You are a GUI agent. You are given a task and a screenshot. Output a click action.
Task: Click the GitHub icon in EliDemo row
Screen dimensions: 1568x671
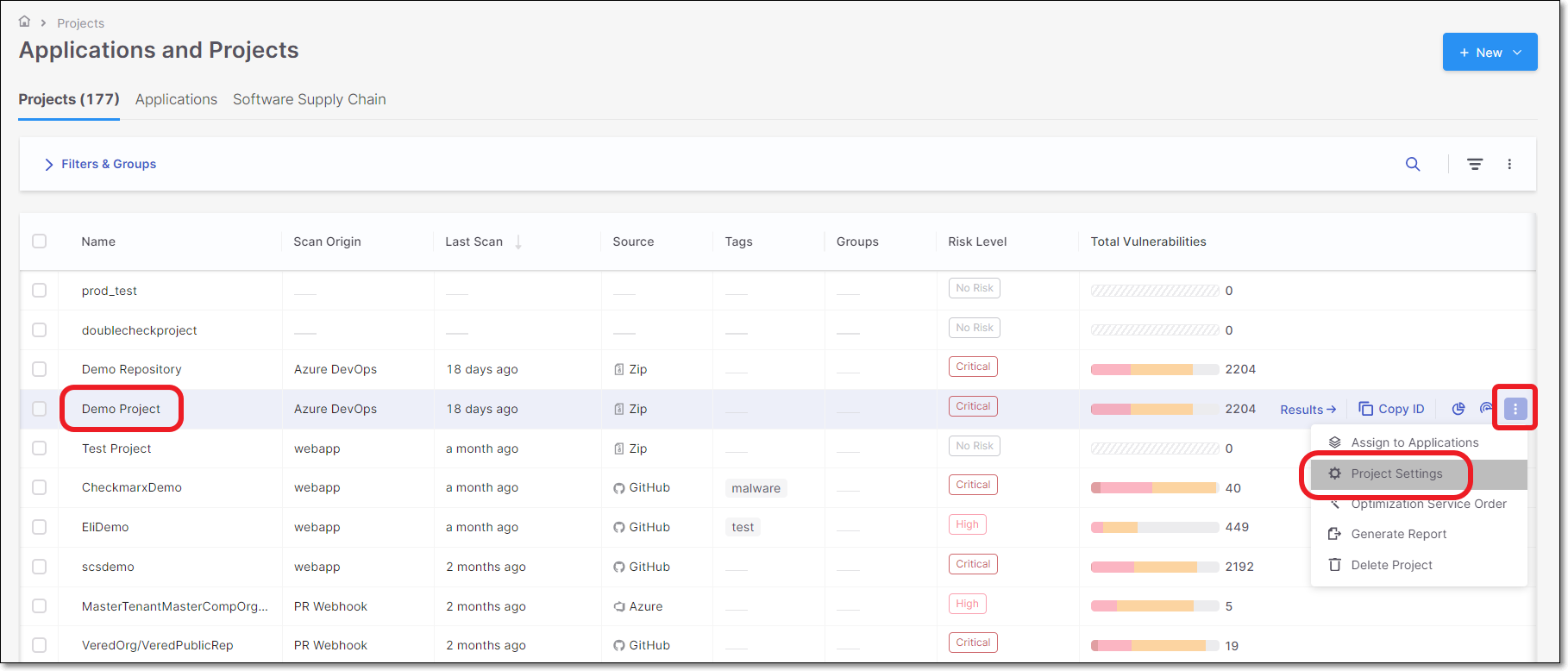[619, 527]
